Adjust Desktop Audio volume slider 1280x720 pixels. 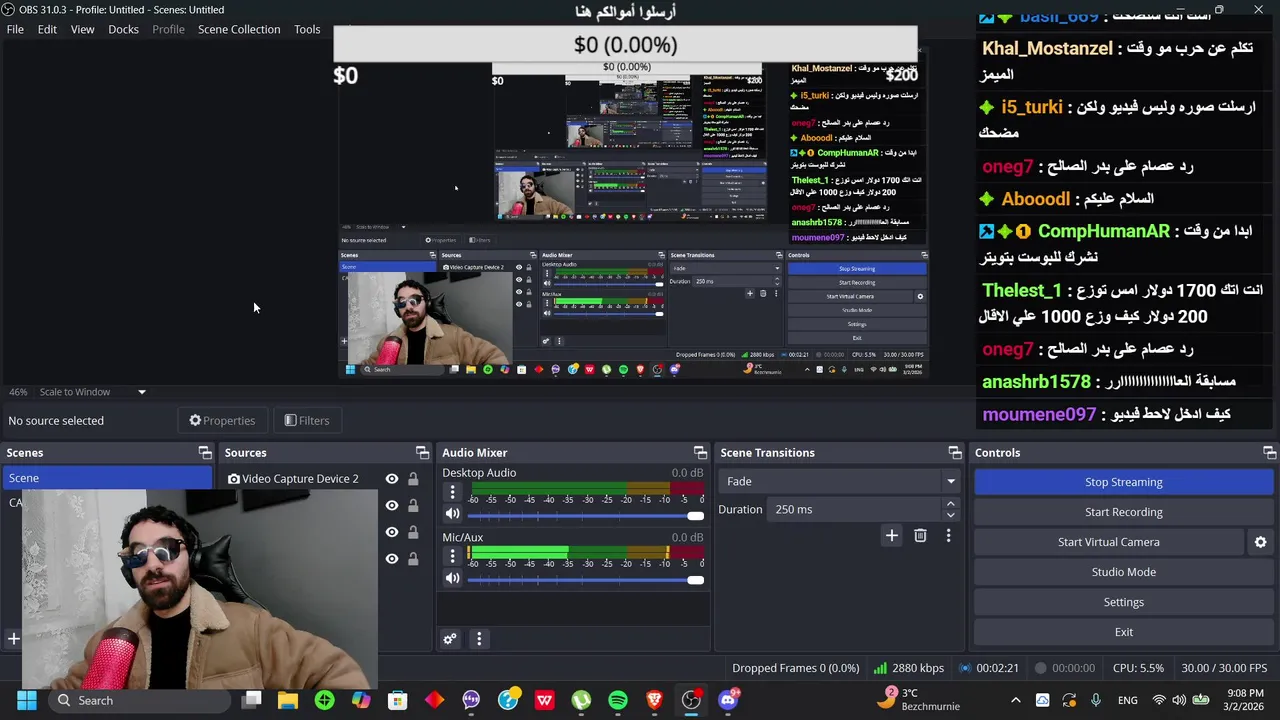point(585,515)
